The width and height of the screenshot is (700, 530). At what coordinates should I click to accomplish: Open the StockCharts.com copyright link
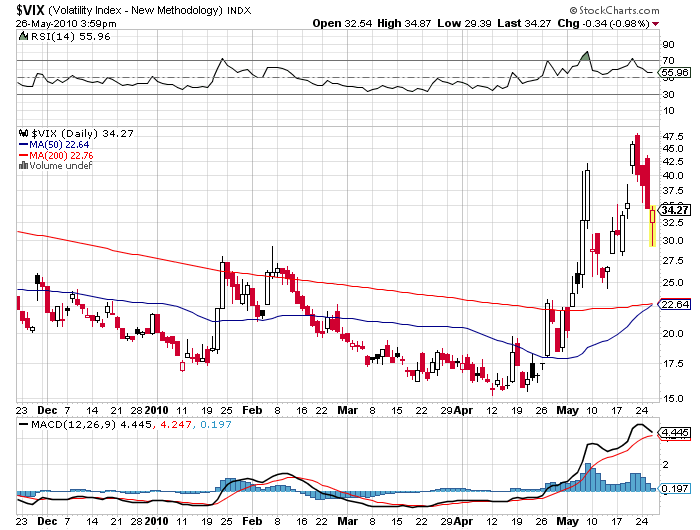coord(614,10)
